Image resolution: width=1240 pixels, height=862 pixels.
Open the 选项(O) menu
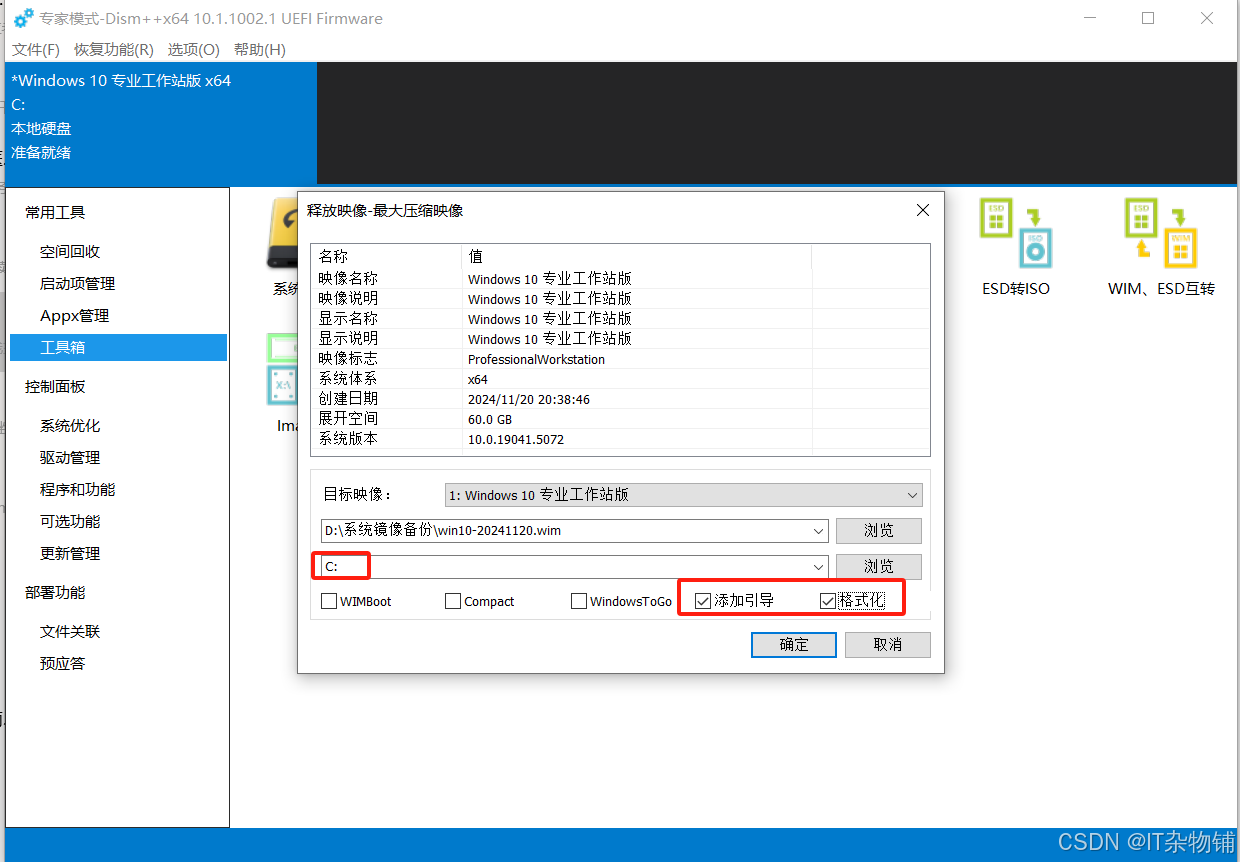pyautogui.click(x=194, y=49)
